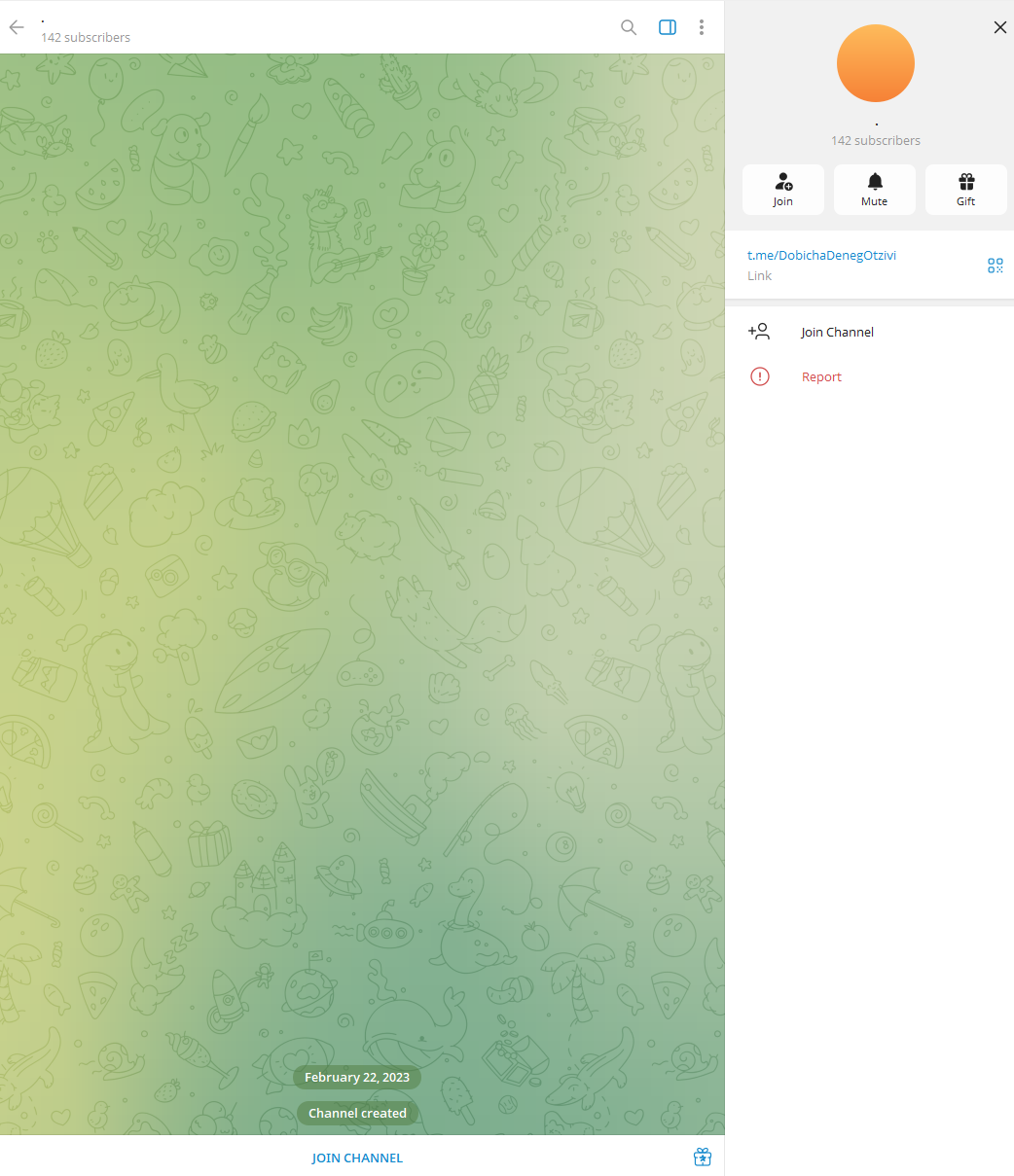Viewport: 1014px width, 1176px height.
Task: Click the red Report warning icon
Action: coord(760,376)
